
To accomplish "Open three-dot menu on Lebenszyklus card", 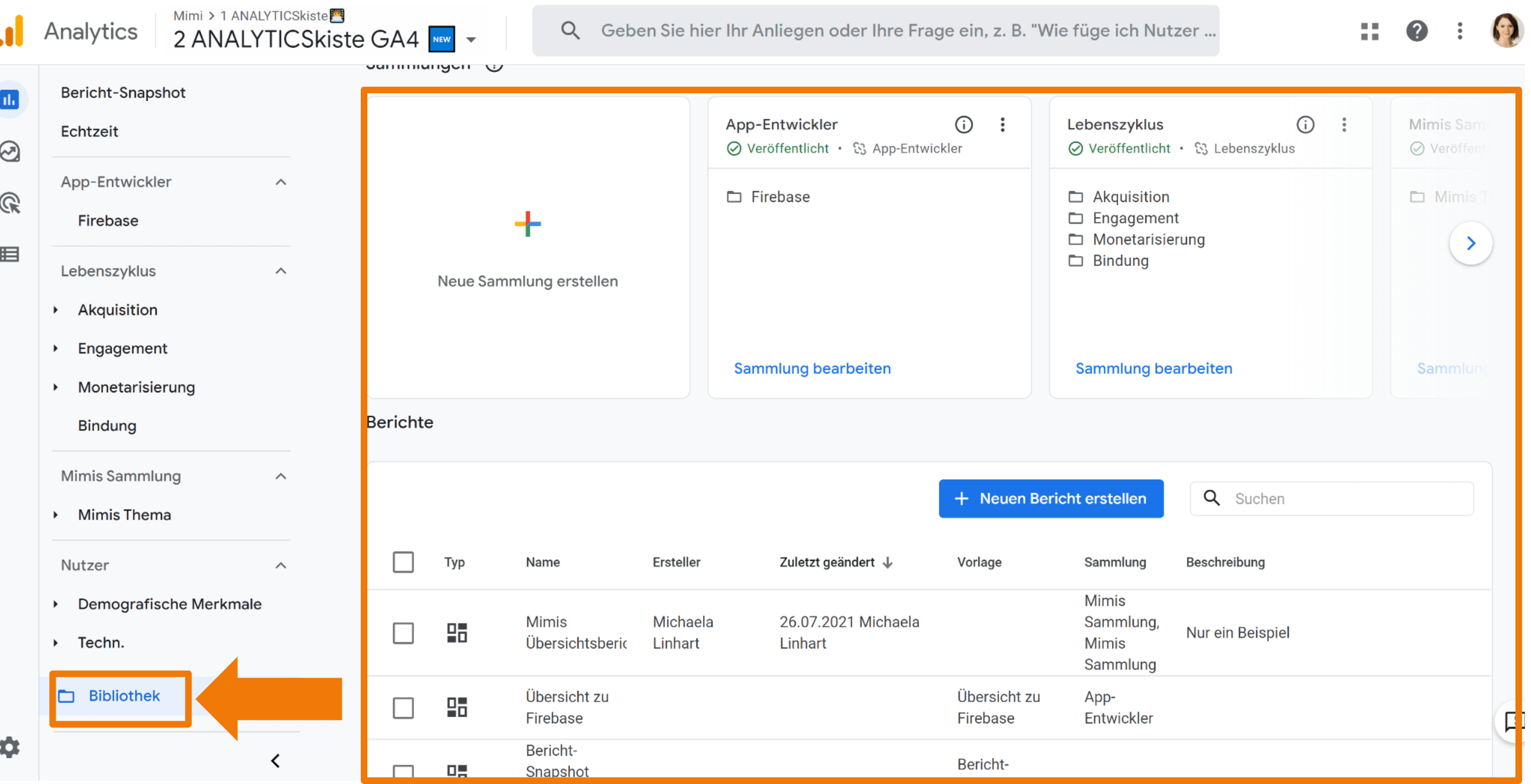I will click(1344, 124).
